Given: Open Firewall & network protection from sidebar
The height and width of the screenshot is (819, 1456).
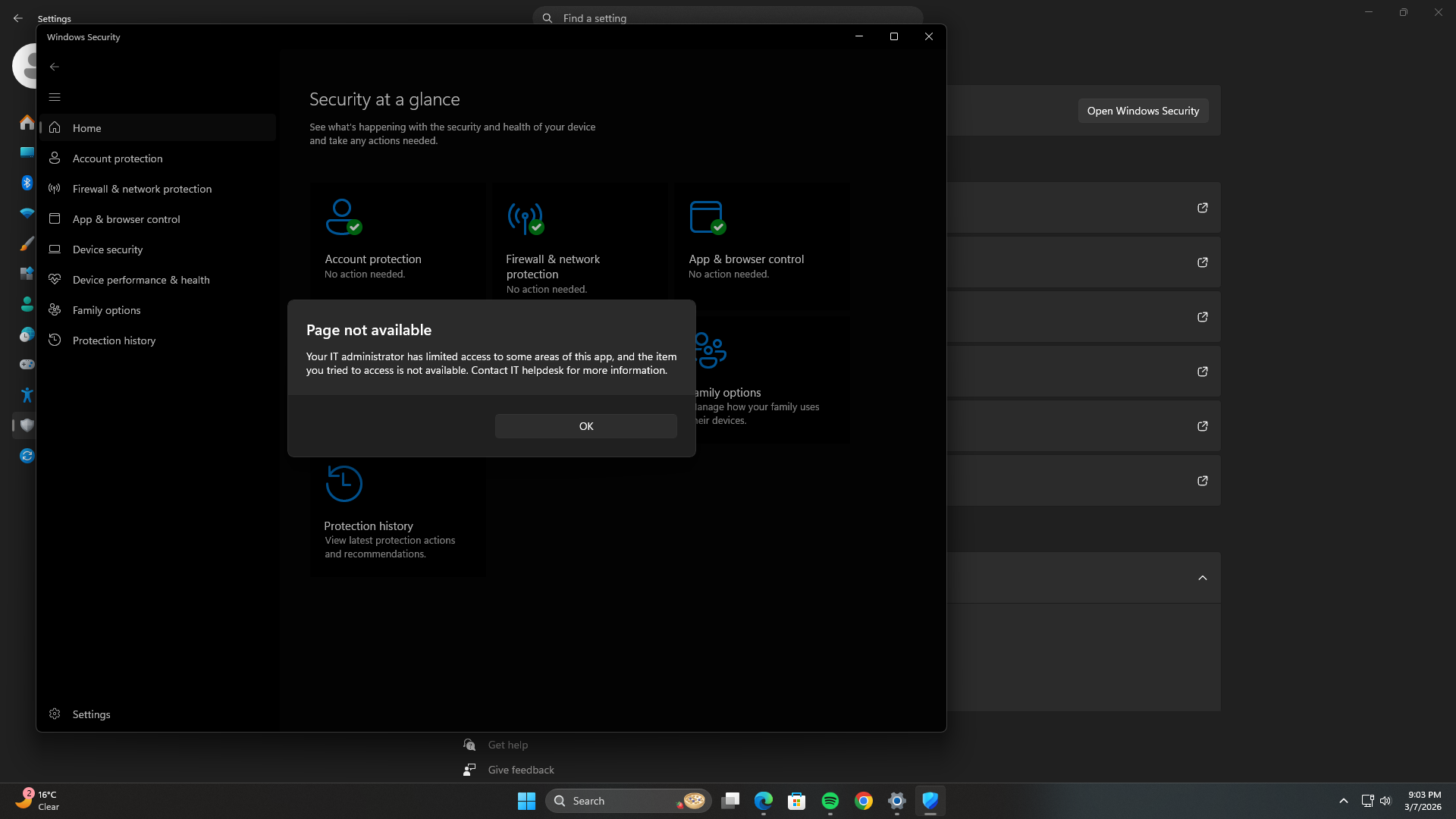Looking at the screenshot, I should (x=142, y=188).
